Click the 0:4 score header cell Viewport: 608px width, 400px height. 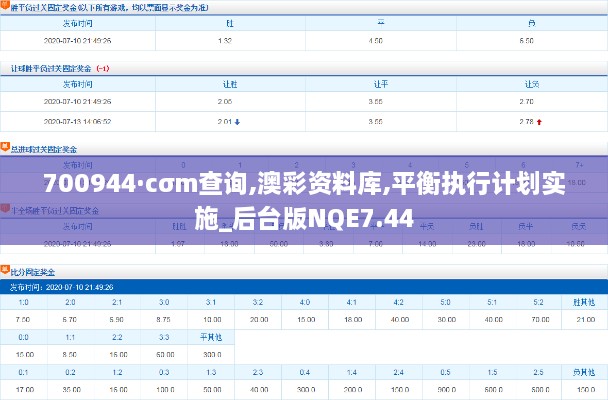(305, 372)
